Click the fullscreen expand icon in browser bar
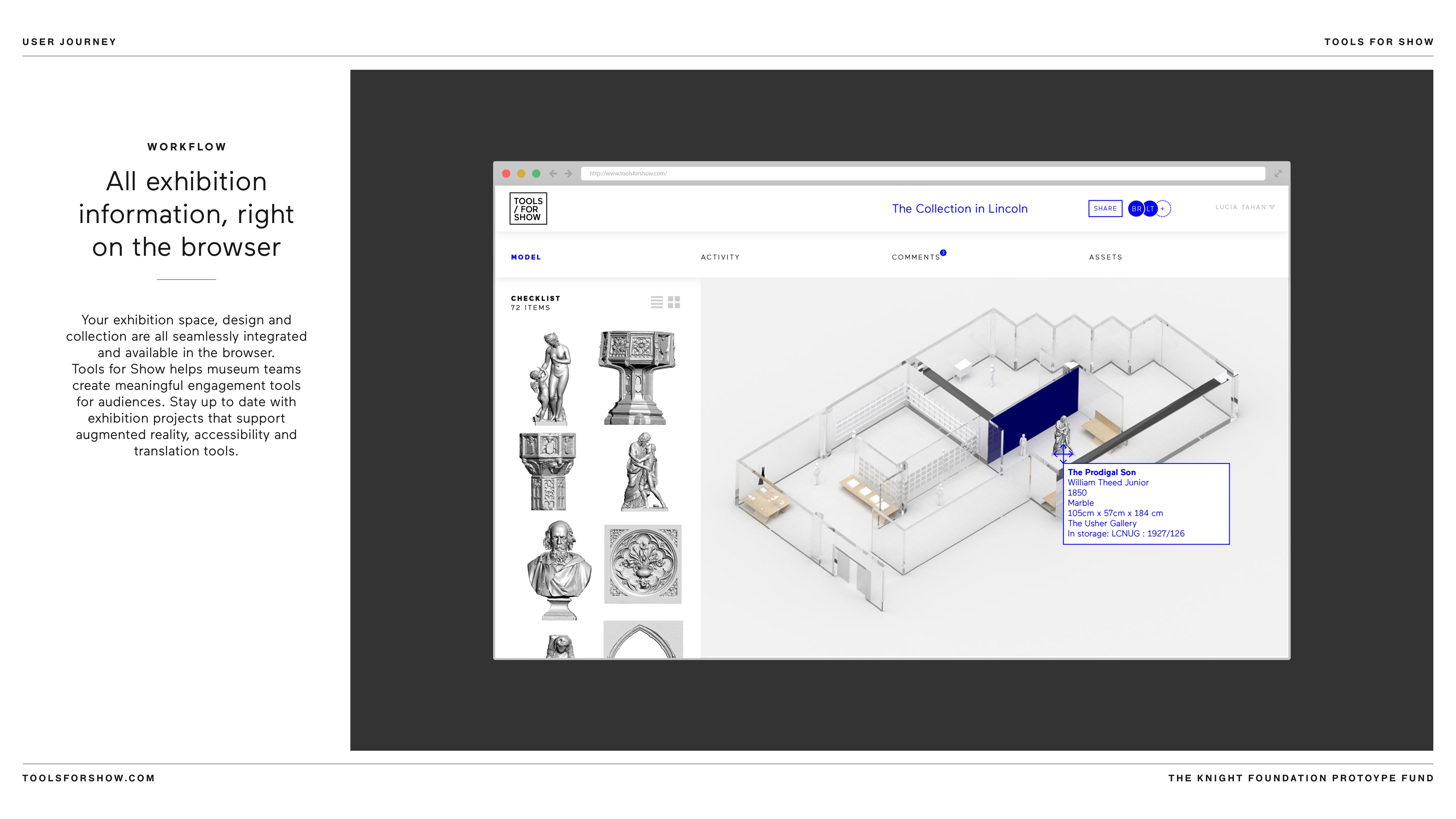The width and height of the screenshot is (1456, 819). pyautogui.click(x=1278, y=174)
